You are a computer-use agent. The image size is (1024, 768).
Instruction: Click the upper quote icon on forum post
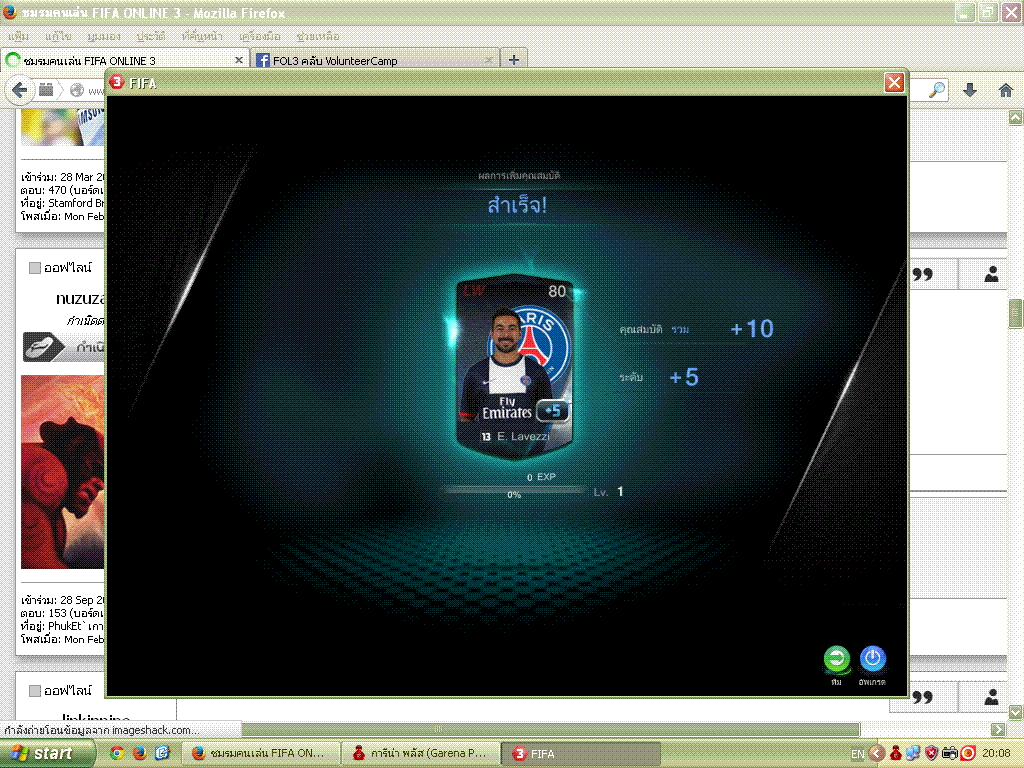pyautogui.click(x=922, y=275)
